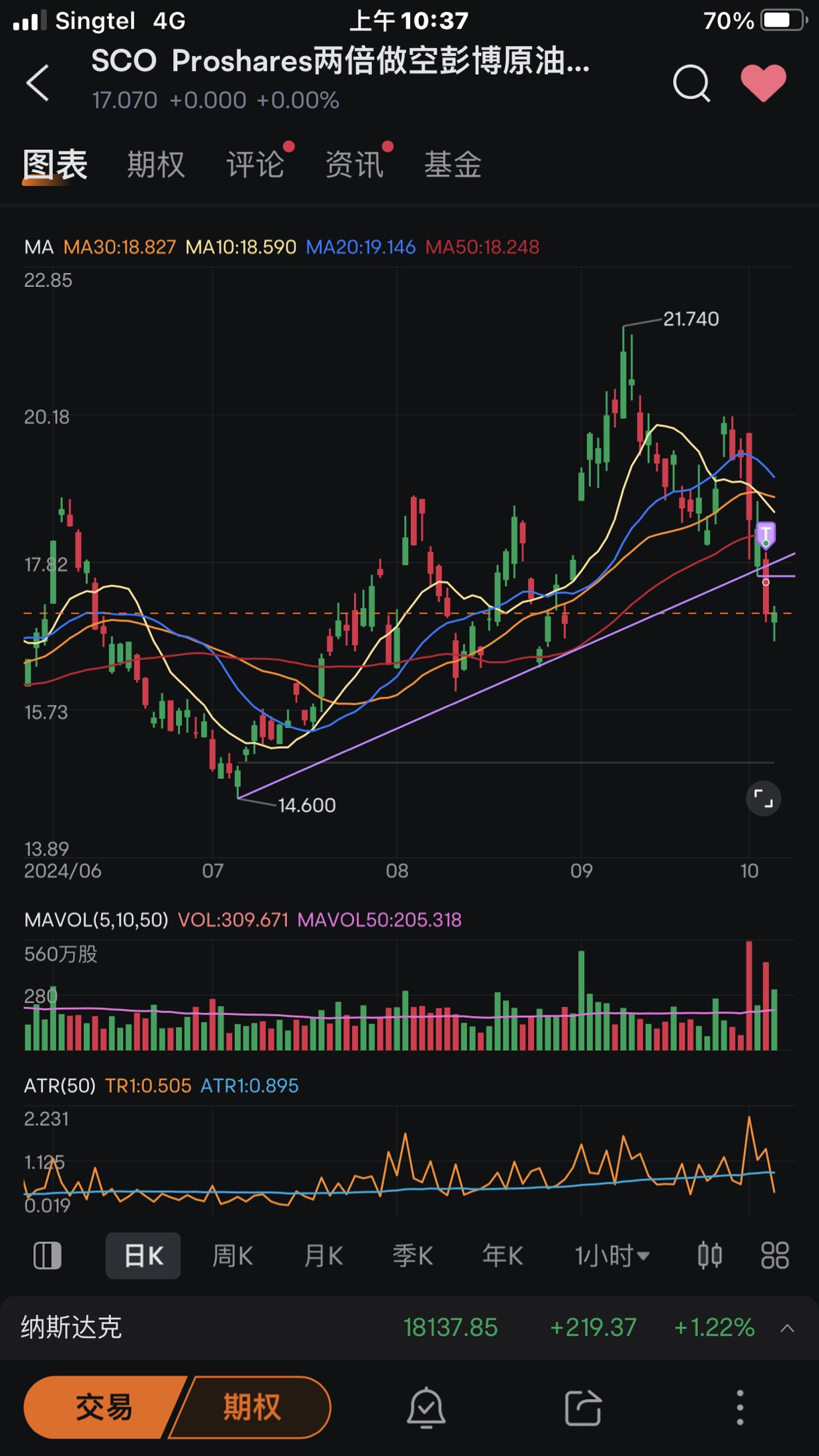This screenshot has width=819, height=1456.
Task: Open the 1小时 timeframe dropdown
Action: (612, 1255)
